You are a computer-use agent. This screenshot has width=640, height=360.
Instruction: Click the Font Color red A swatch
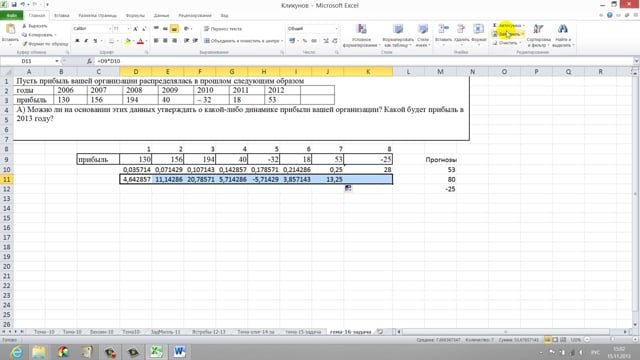(x=141, y=41)
